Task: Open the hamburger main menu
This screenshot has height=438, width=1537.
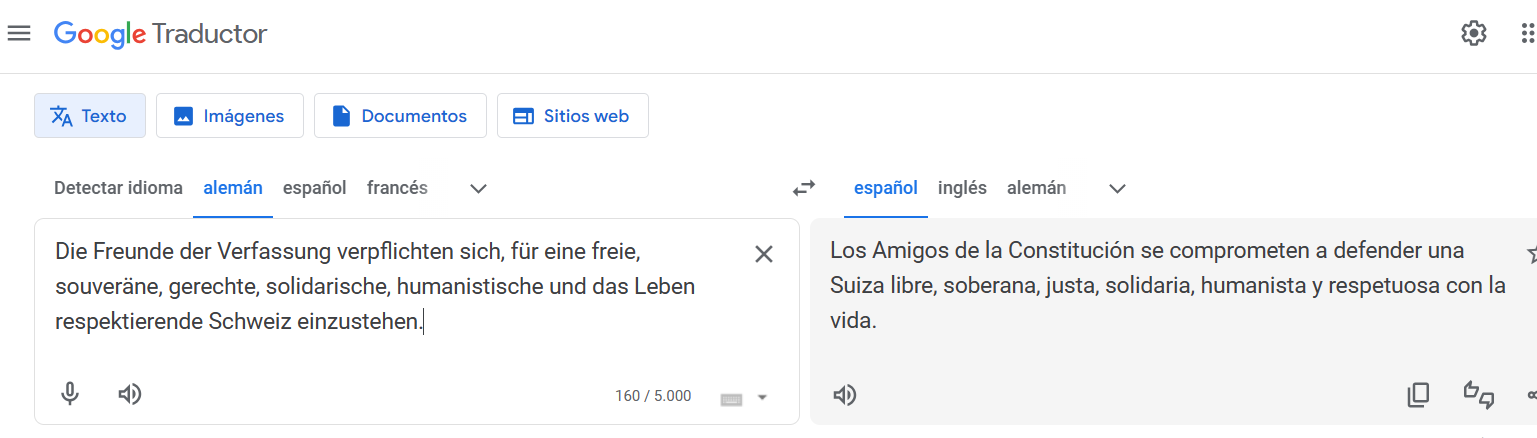Action: pyautogui.click(x=18, y=33)
